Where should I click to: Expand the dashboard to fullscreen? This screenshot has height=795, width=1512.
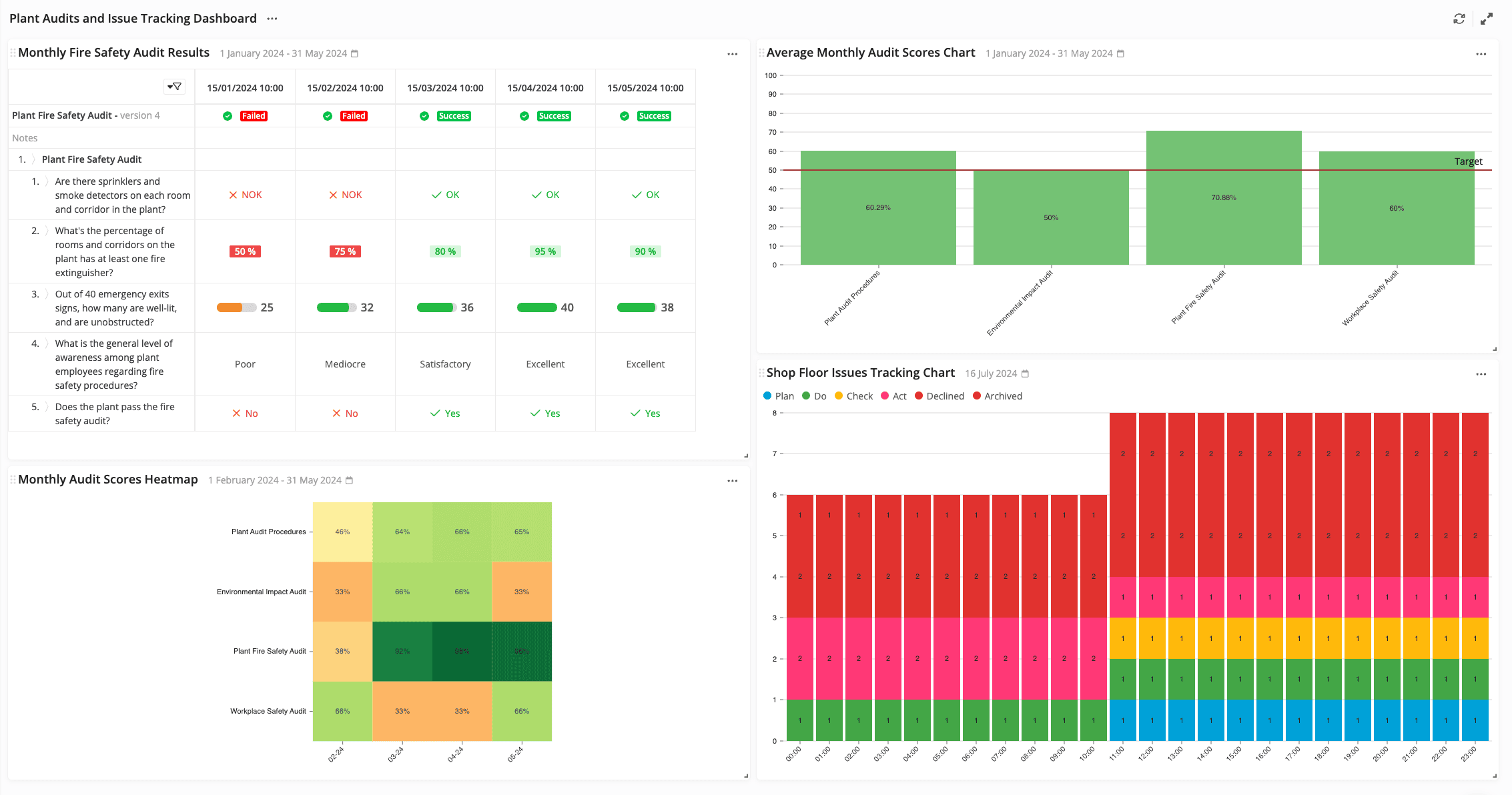coord(1488,18)
